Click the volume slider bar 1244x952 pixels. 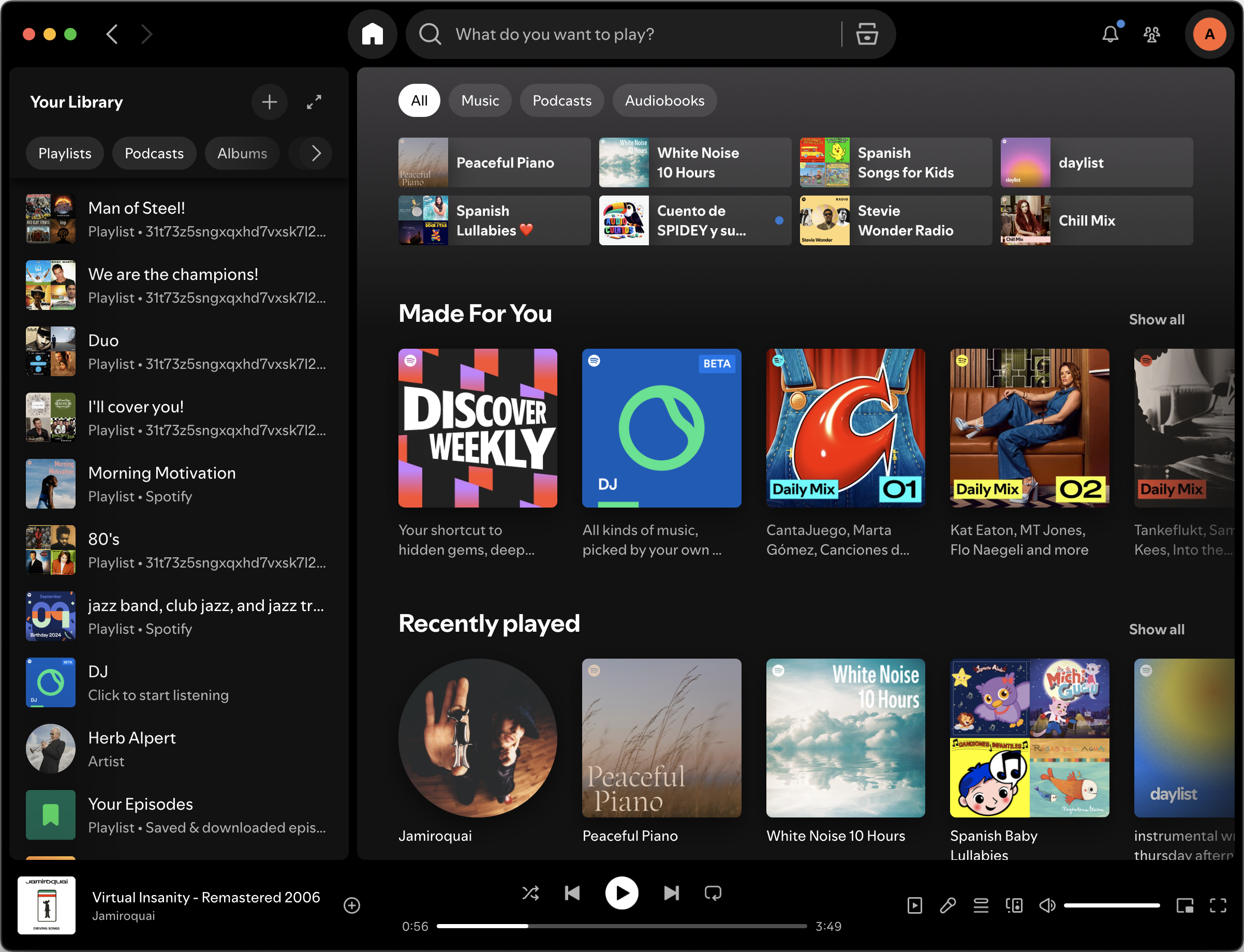pyautogui.click(x=1111, y=905)
